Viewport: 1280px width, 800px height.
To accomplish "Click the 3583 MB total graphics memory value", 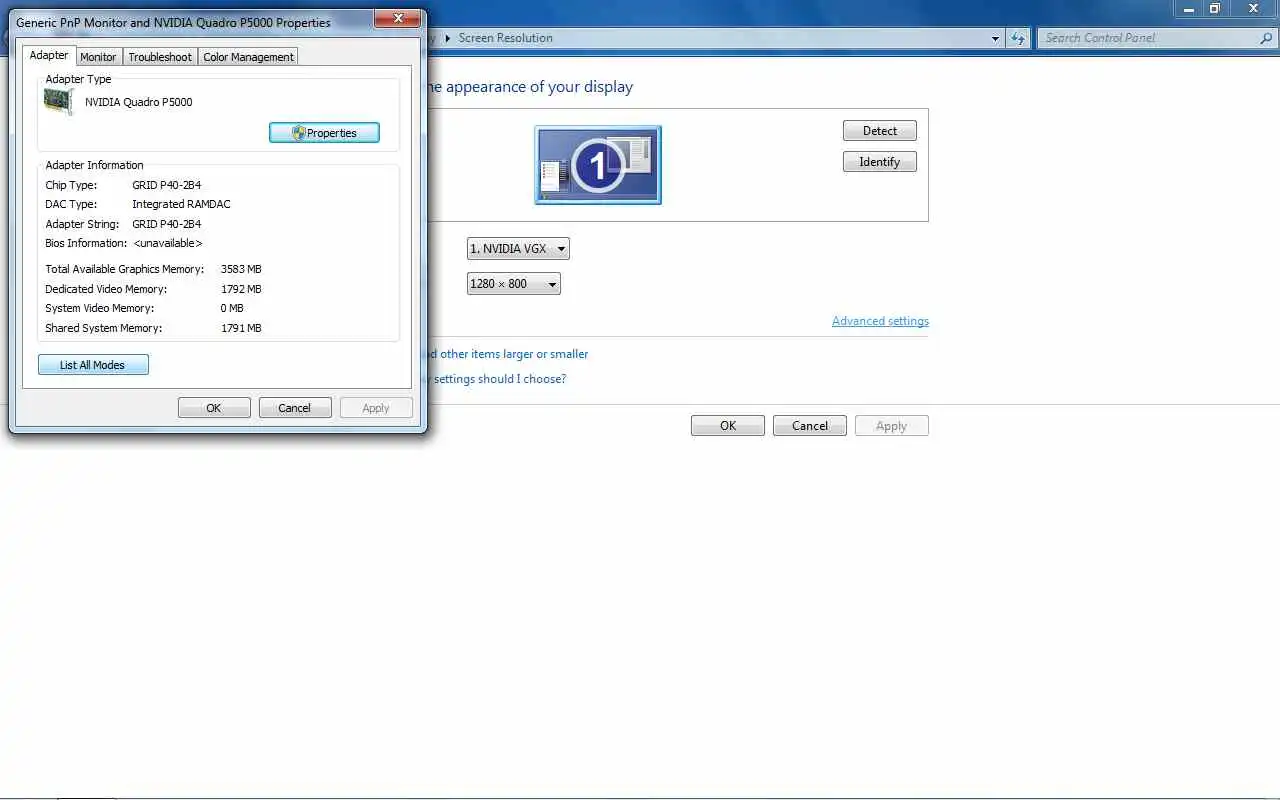I will pyautogui.click(x=241, y=269).
